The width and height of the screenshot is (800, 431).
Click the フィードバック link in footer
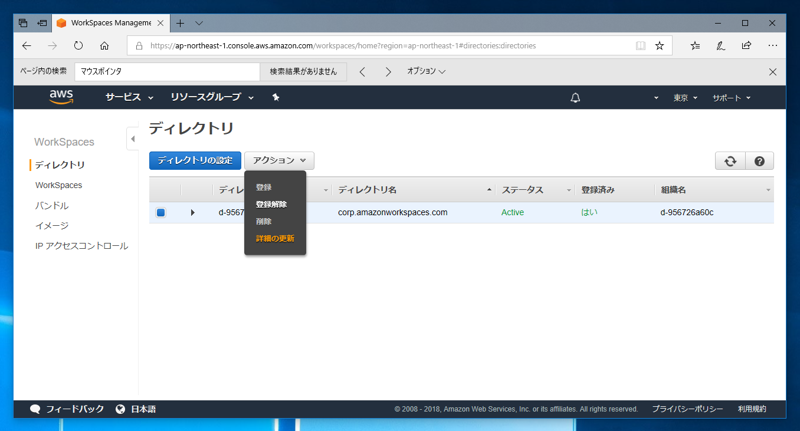tap(75, 409)
